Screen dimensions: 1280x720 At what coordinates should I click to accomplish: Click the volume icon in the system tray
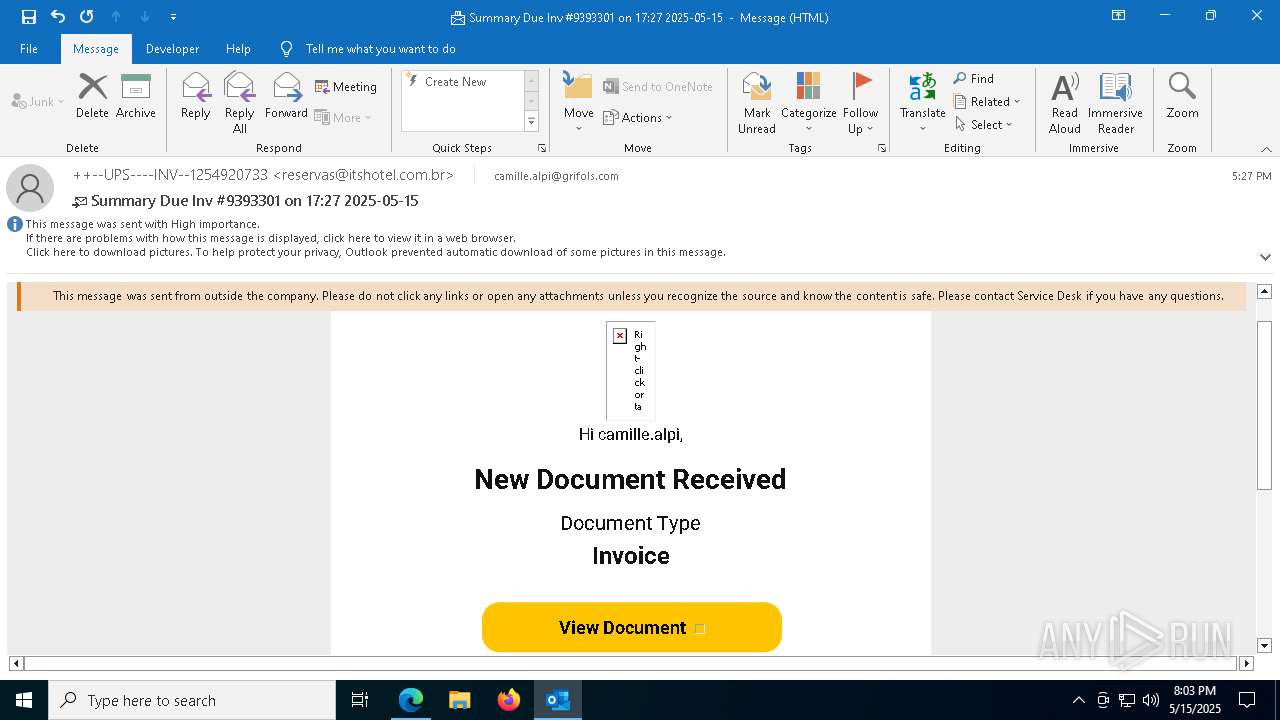1150,700
